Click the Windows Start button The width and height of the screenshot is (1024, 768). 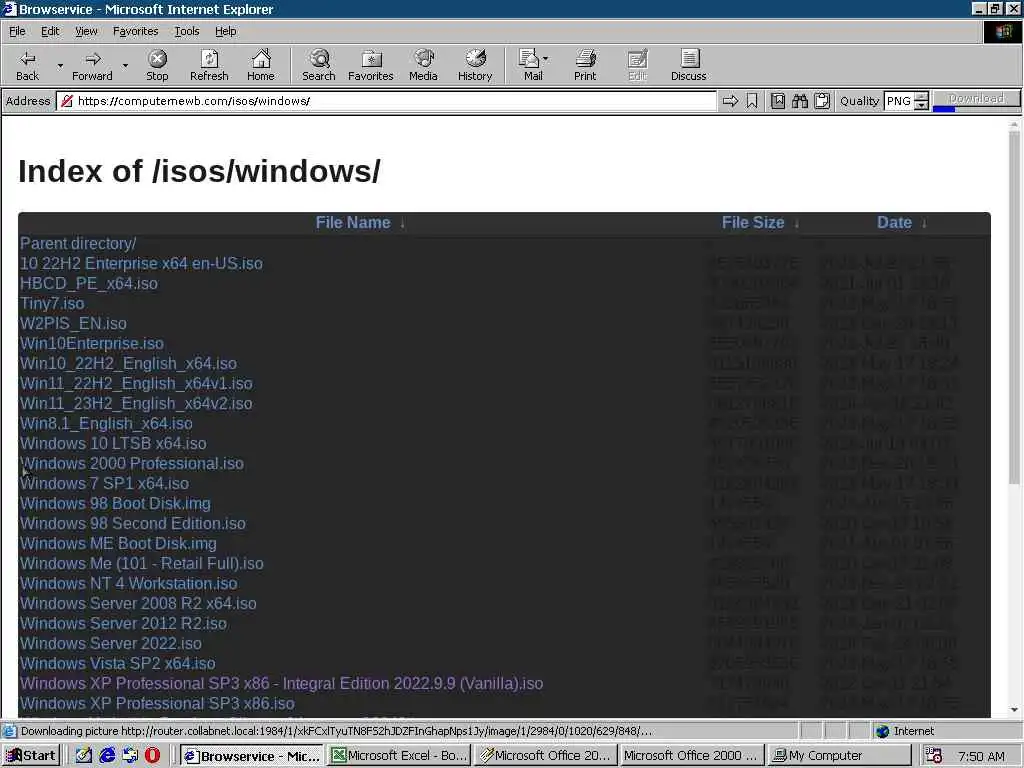tap(31, 756)
